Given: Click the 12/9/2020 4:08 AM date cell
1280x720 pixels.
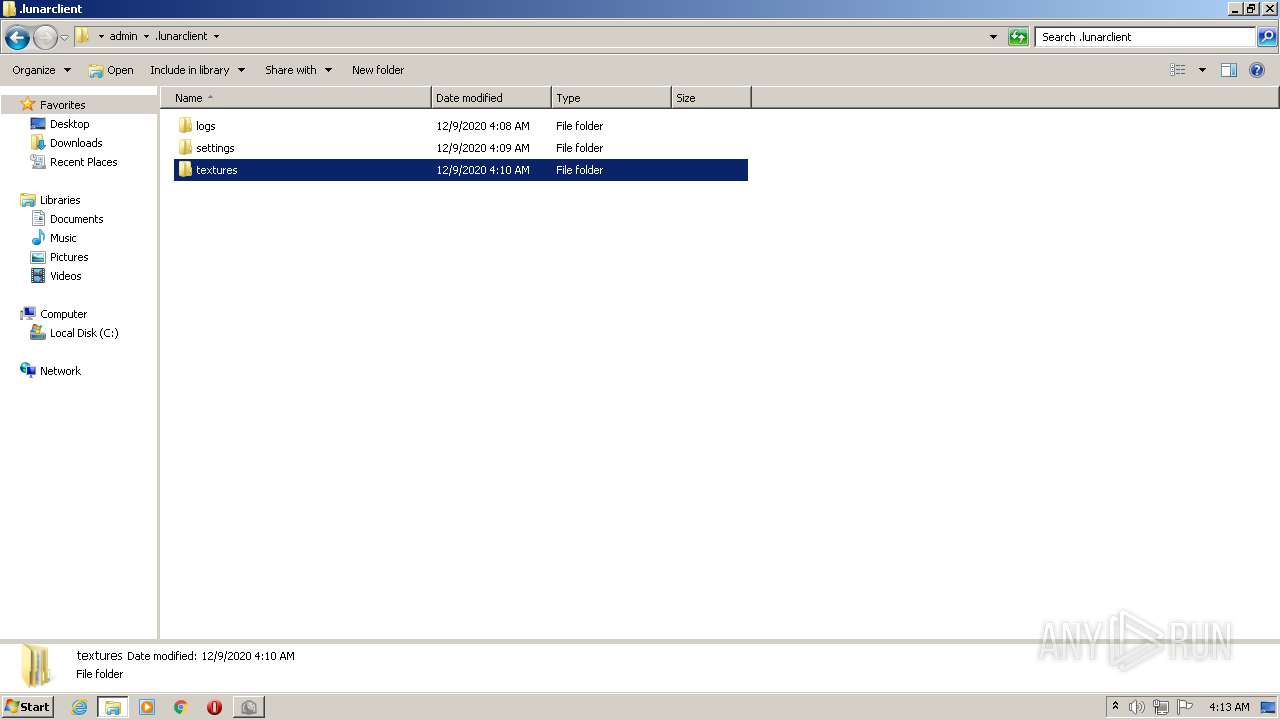Looking at the screenshot, I should (x=483, y=126).
